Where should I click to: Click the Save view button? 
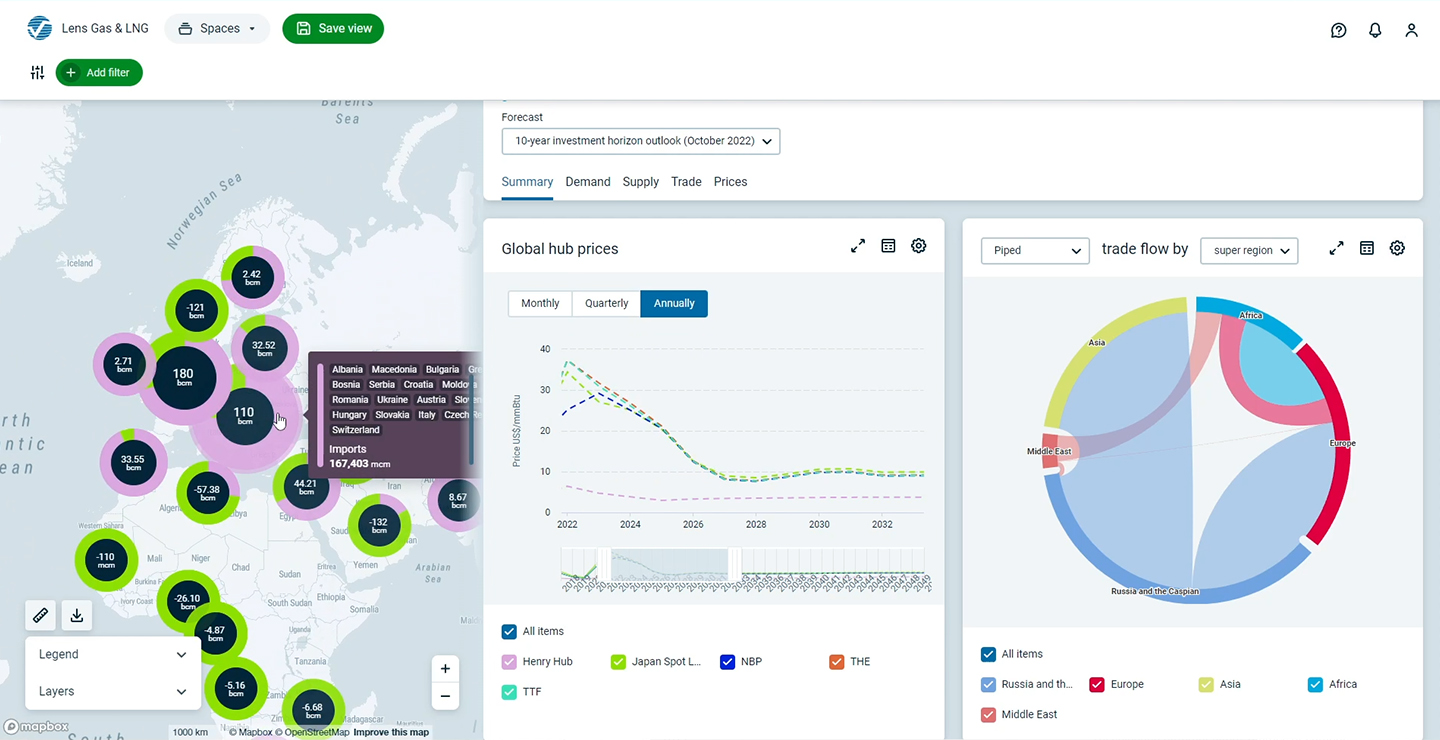(x=333, y=28)
